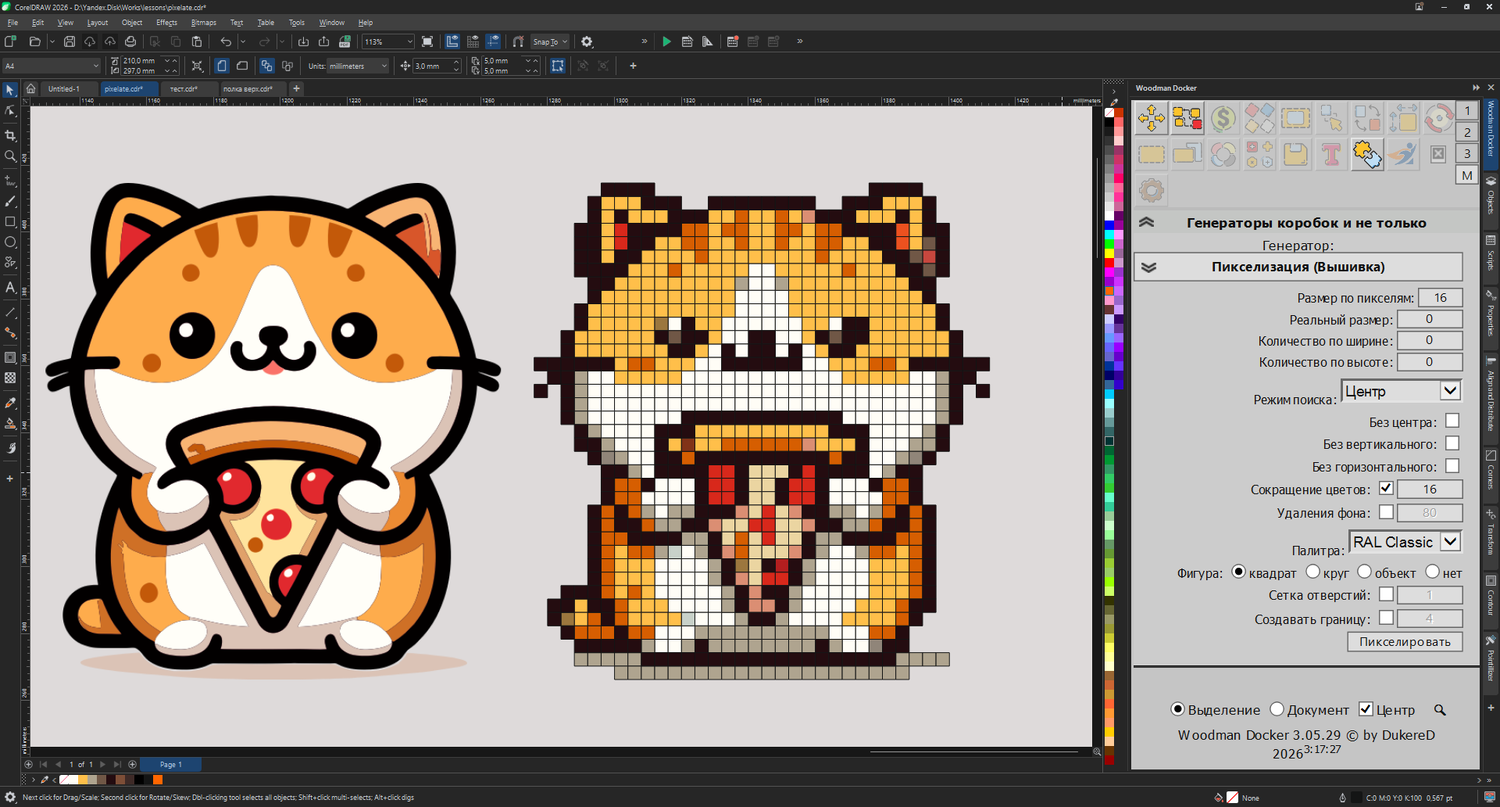
Task: Open the zoom level 113% dropdown
Action: coord(408,42)
